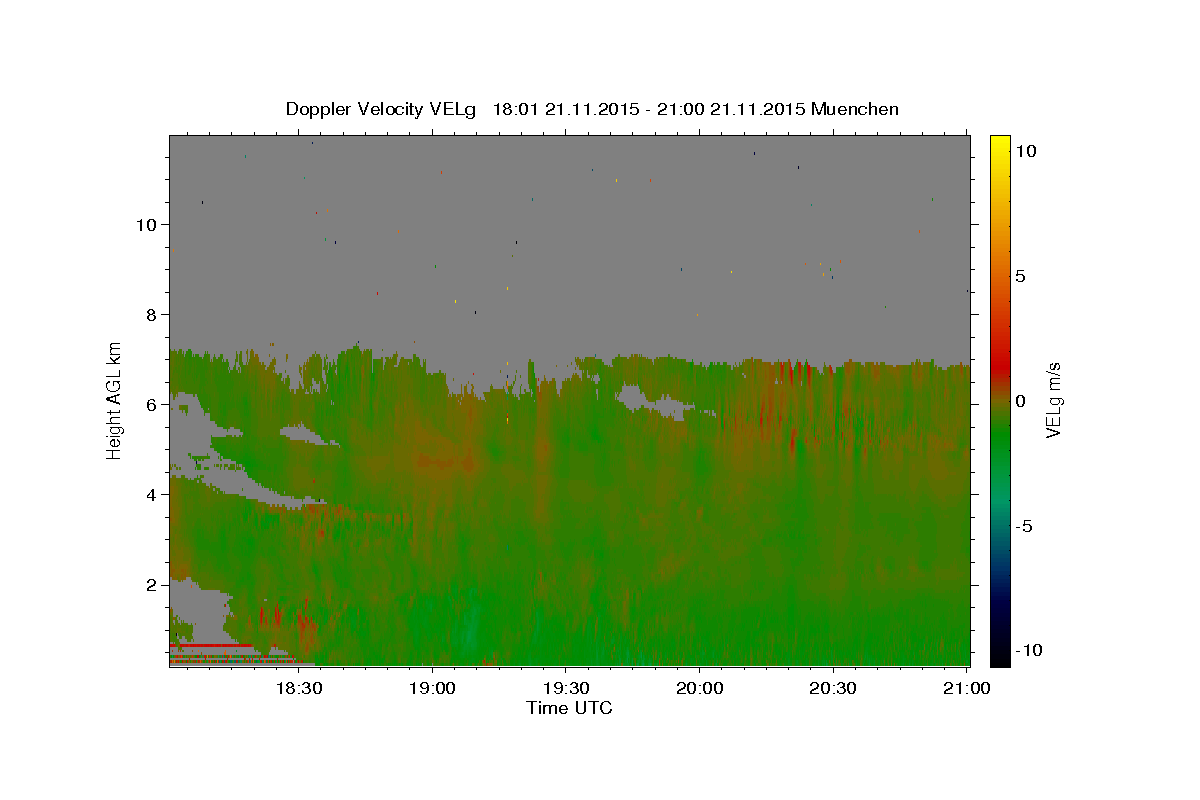Click the colorbar value '10' label
Image resolution: width=1200 pixels, height=800 pixels.
pos(1025,151)
